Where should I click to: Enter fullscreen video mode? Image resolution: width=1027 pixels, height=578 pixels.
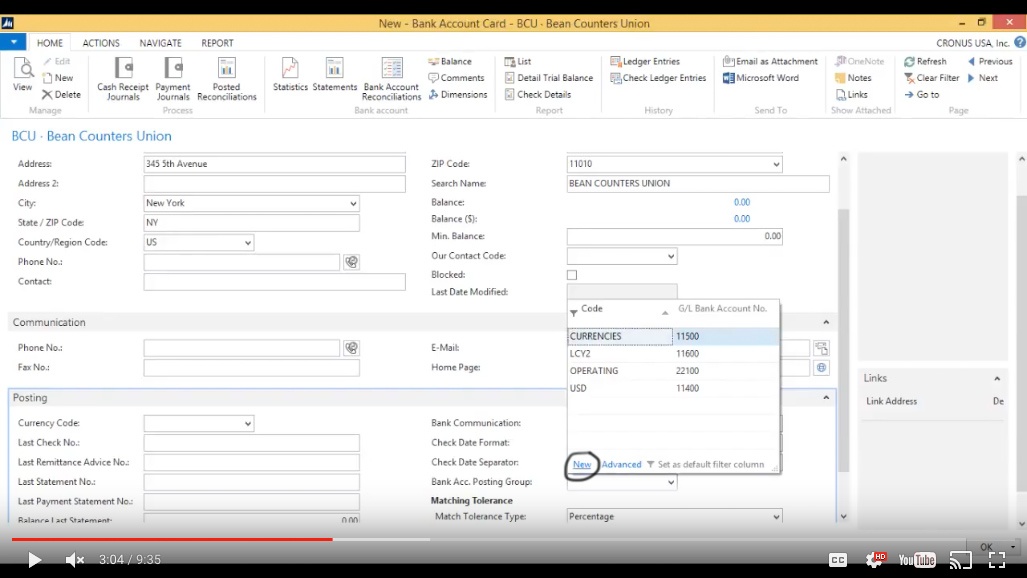pos(997,560)
